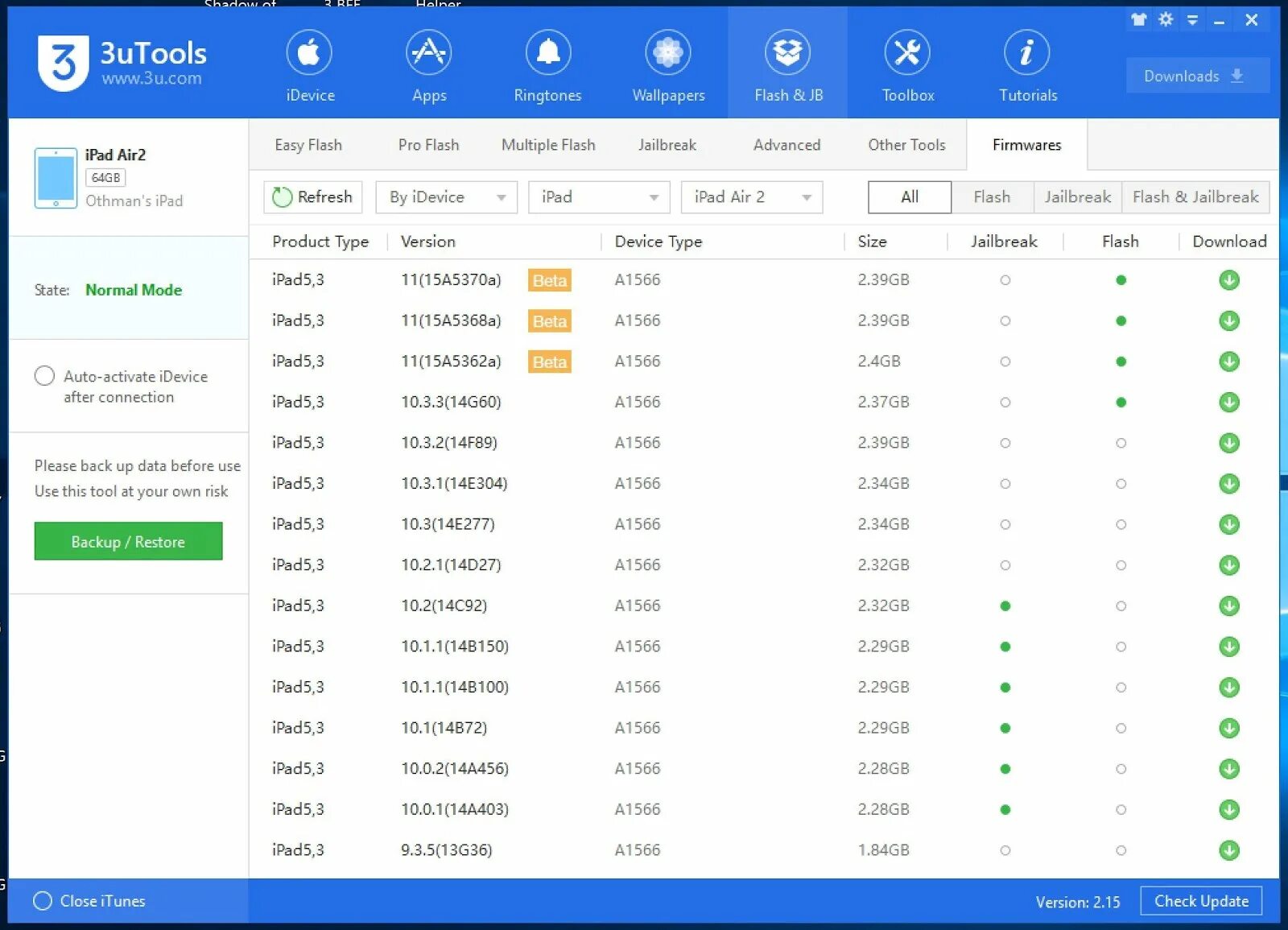Sort by Size column header
Viewport: 1288px width, 930px height.
tap(872, 242)
